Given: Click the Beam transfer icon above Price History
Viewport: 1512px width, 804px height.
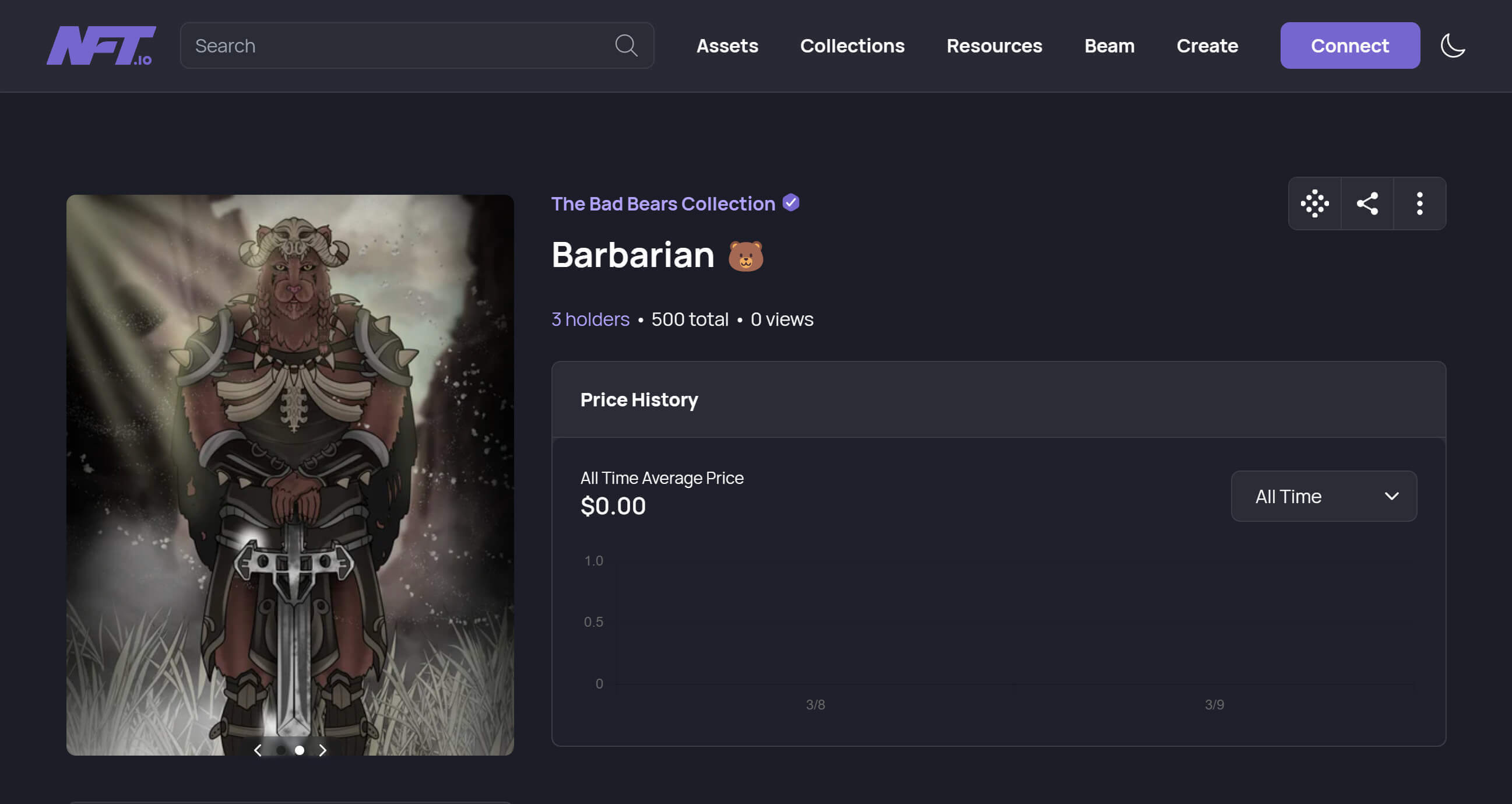Looking at the screenshot, I should (1315, 203).
